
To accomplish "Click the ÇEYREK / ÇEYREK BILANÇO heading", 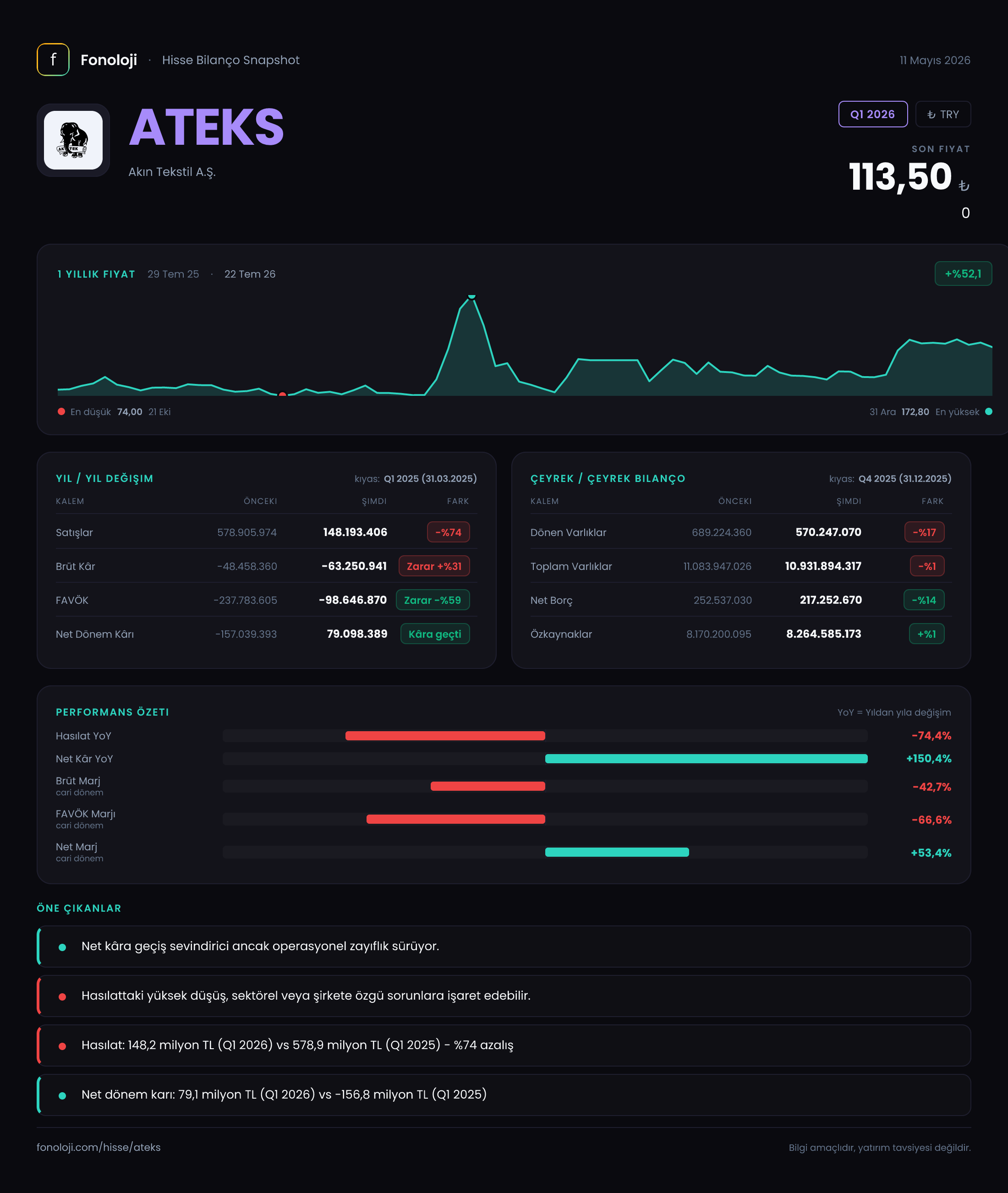I will tap(608, 479).
